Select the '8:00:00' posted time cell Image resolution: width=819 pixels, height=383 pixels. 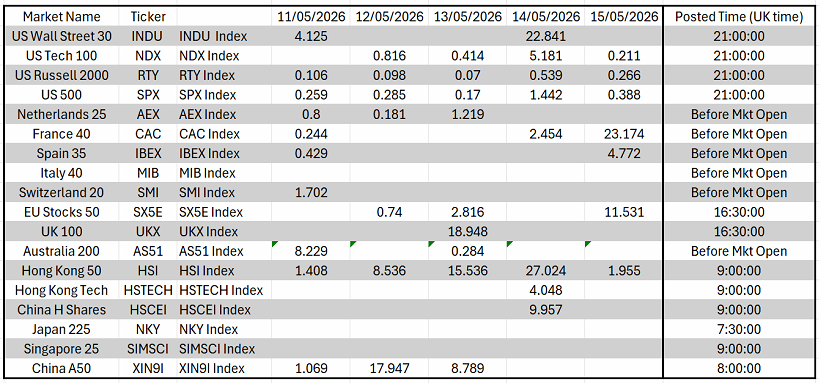point(739,368)
